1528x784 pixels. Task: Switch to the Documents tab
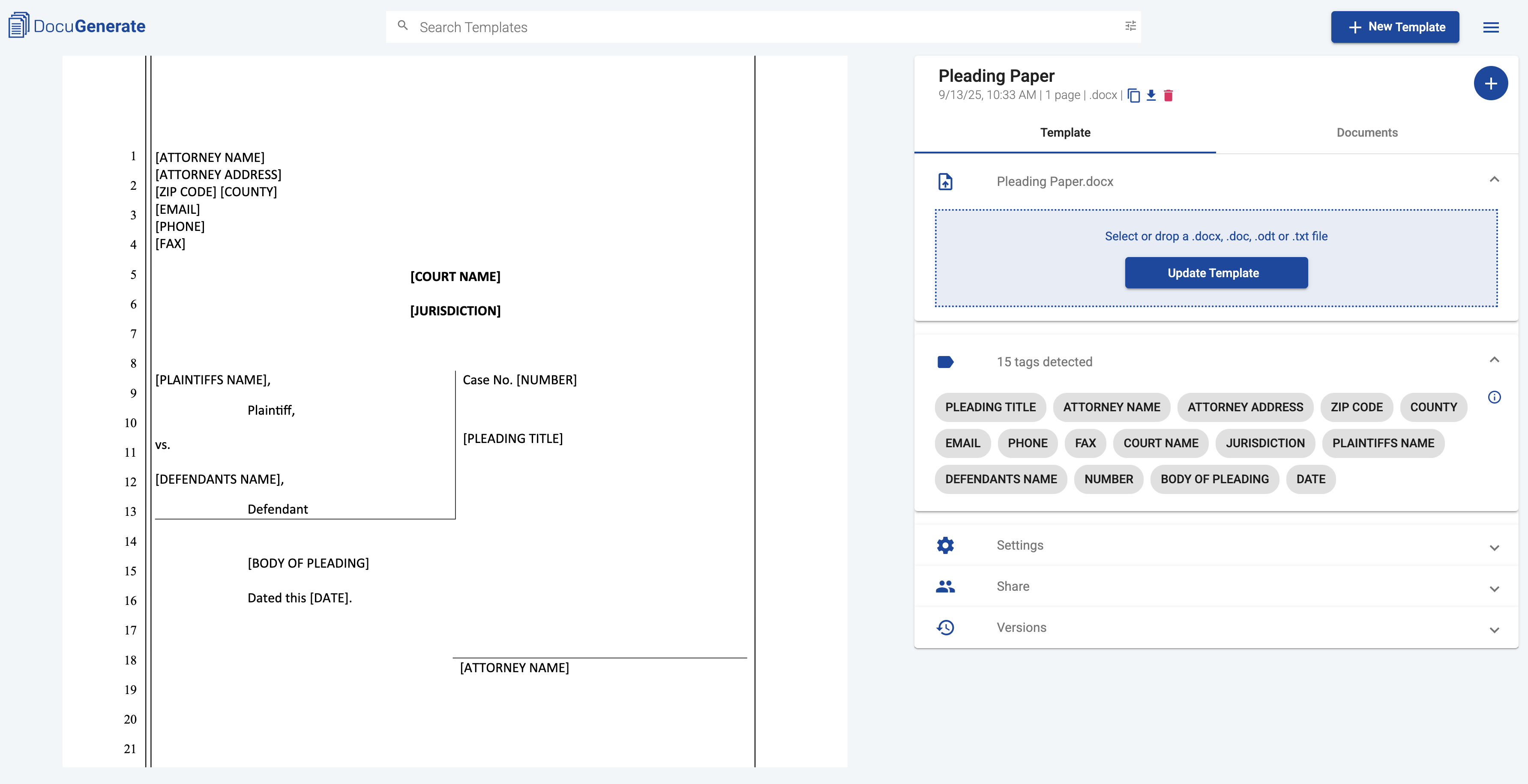[1366, 133]
